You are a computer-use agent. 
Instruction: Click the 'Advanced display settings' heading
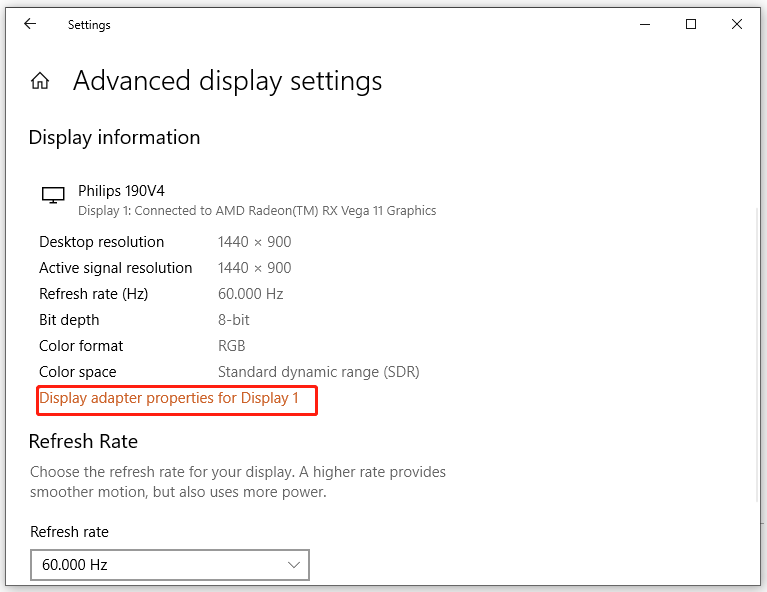[227, 81]
